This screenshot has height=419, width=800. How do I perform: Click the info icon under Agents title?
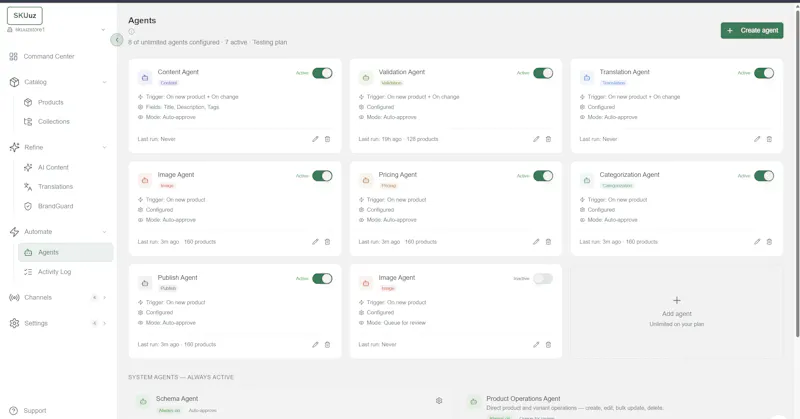(132, 31)
